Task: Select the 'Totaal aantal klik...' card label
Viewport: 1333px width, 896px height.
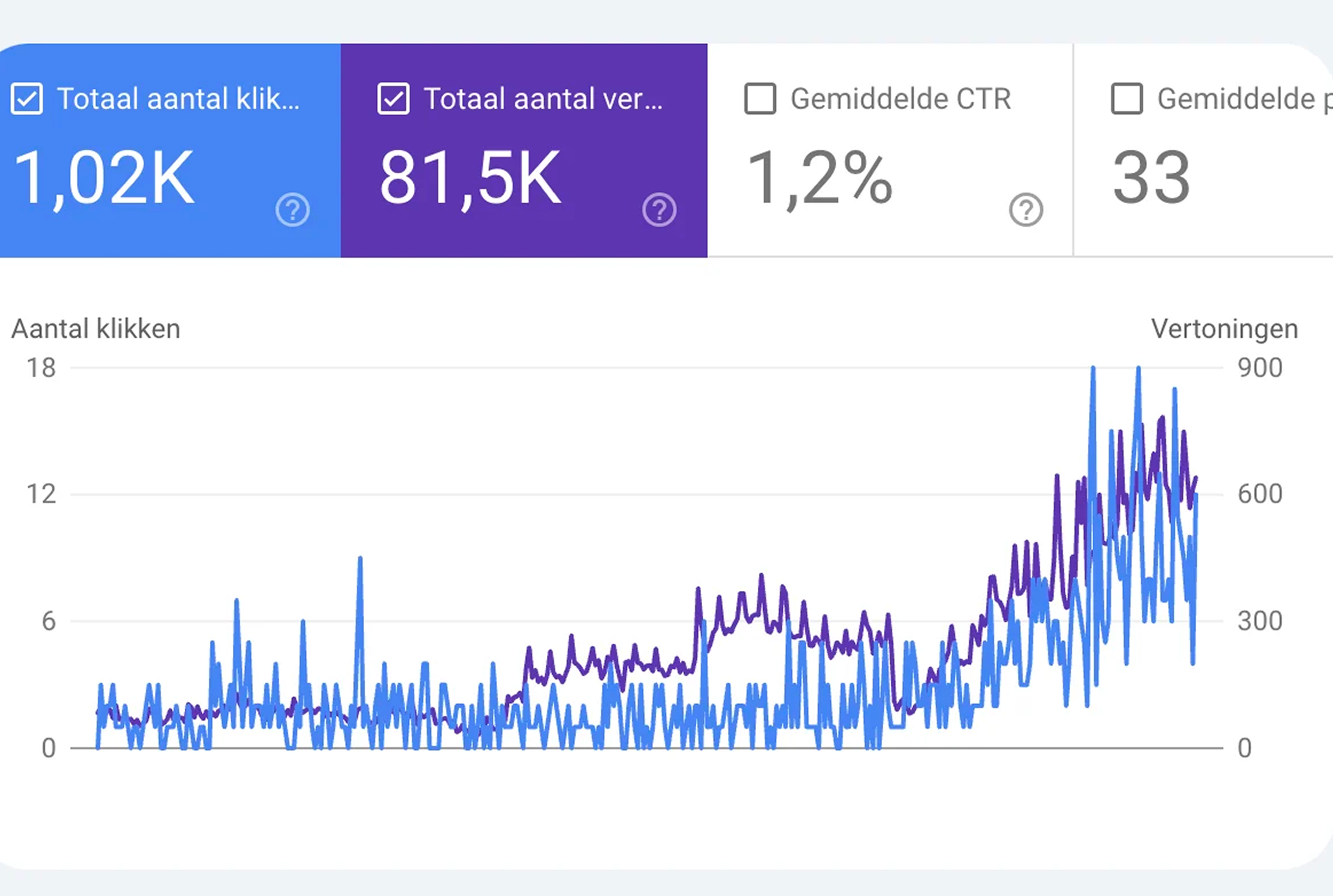Action: coord(178,99)
